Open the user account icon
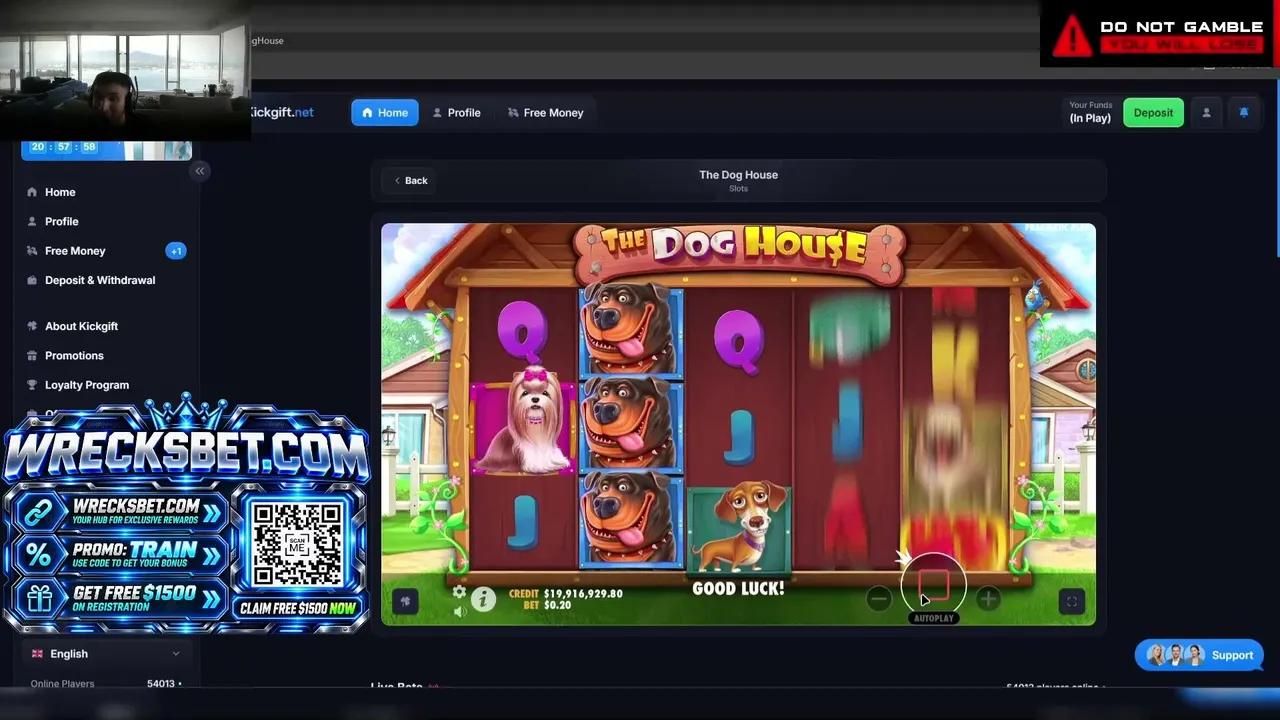Viewport: 1280px width, 720px height. [1206, 113]
